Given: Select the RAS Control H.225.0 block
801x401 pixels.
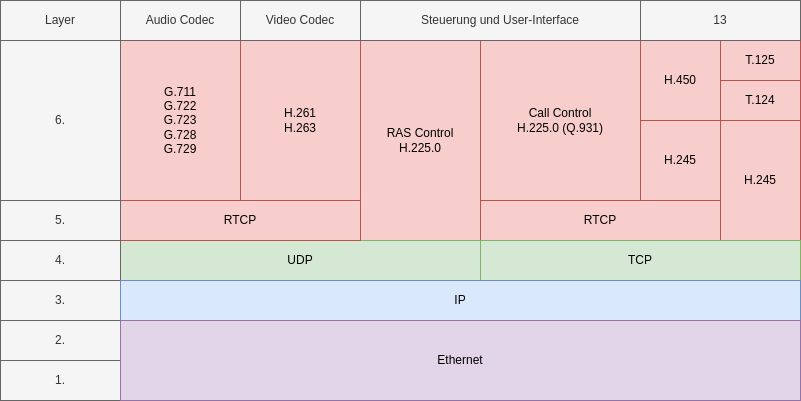Looking at the screenshot, I should click(420, 140).
